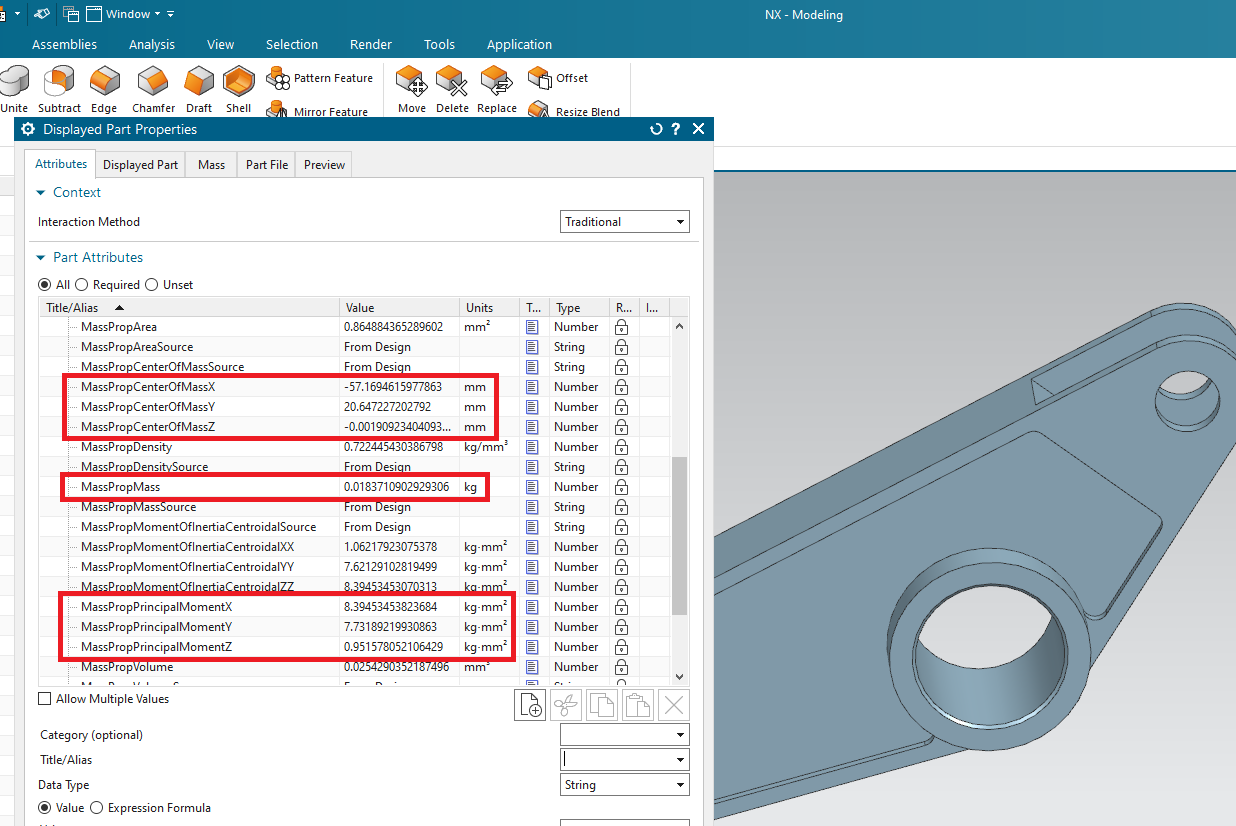
Task: Switch to the Mass tab
Action: pos(211,165)
